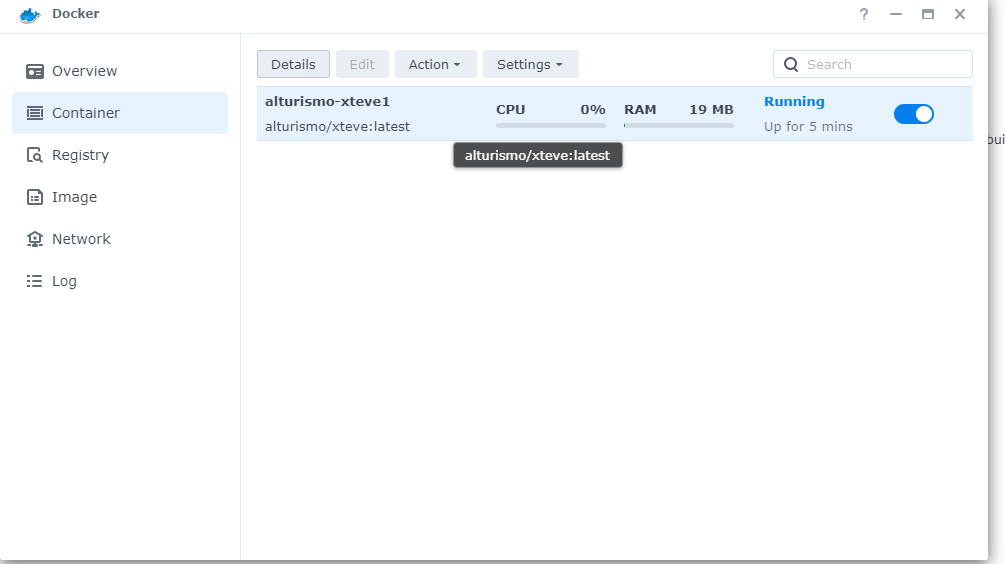The height and width of the screenshot is (564, 1005).
Task: Click the 0% CPU value
Action: pos(593,110)
